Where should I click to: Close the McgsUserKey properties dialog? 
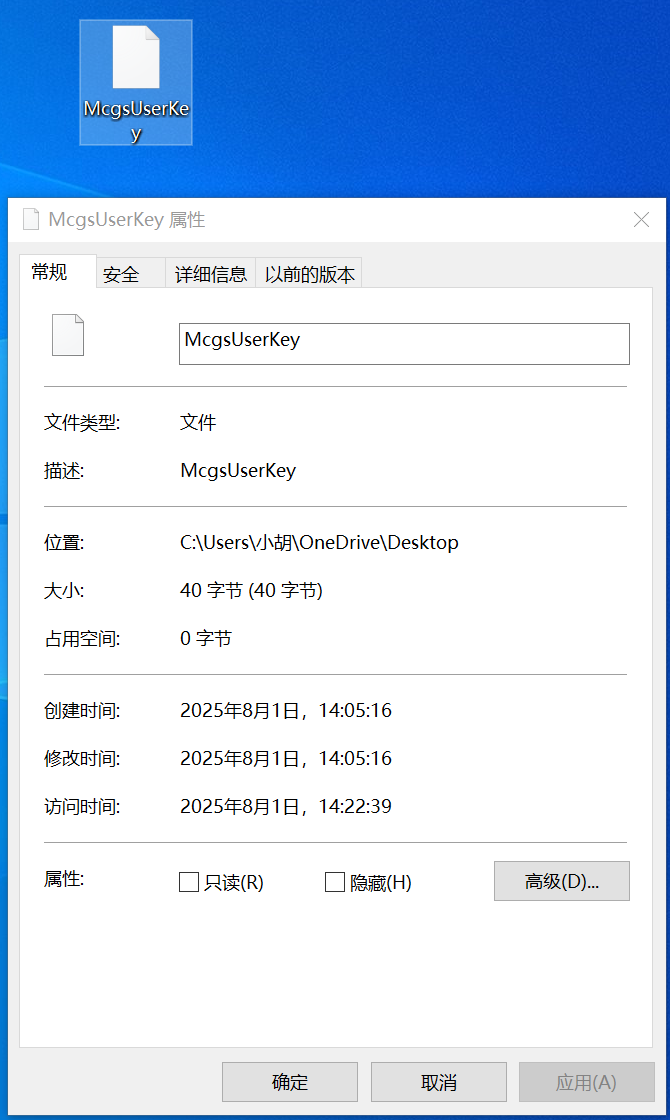pyautogui.click(x=641, y=220)
